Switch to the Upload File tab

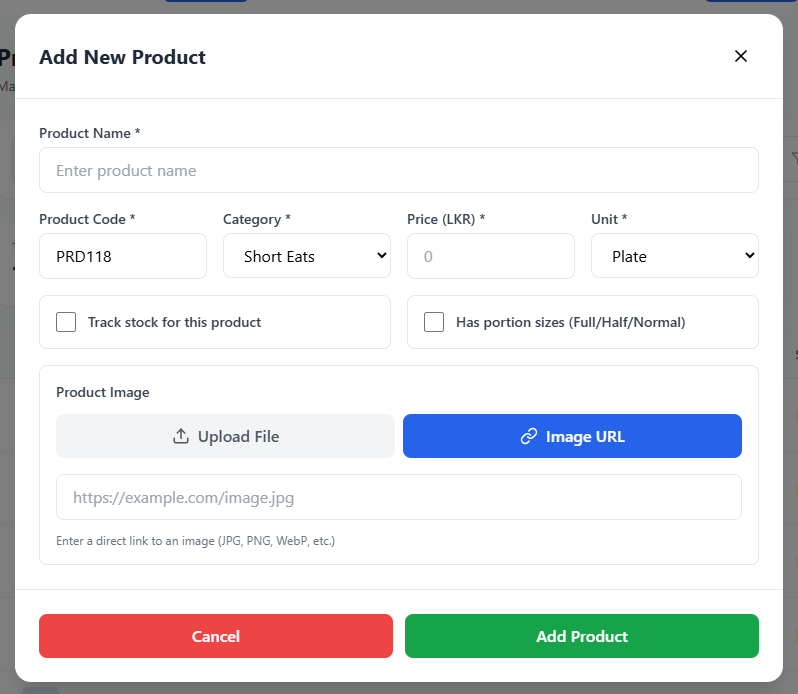(x=225, y=436)
